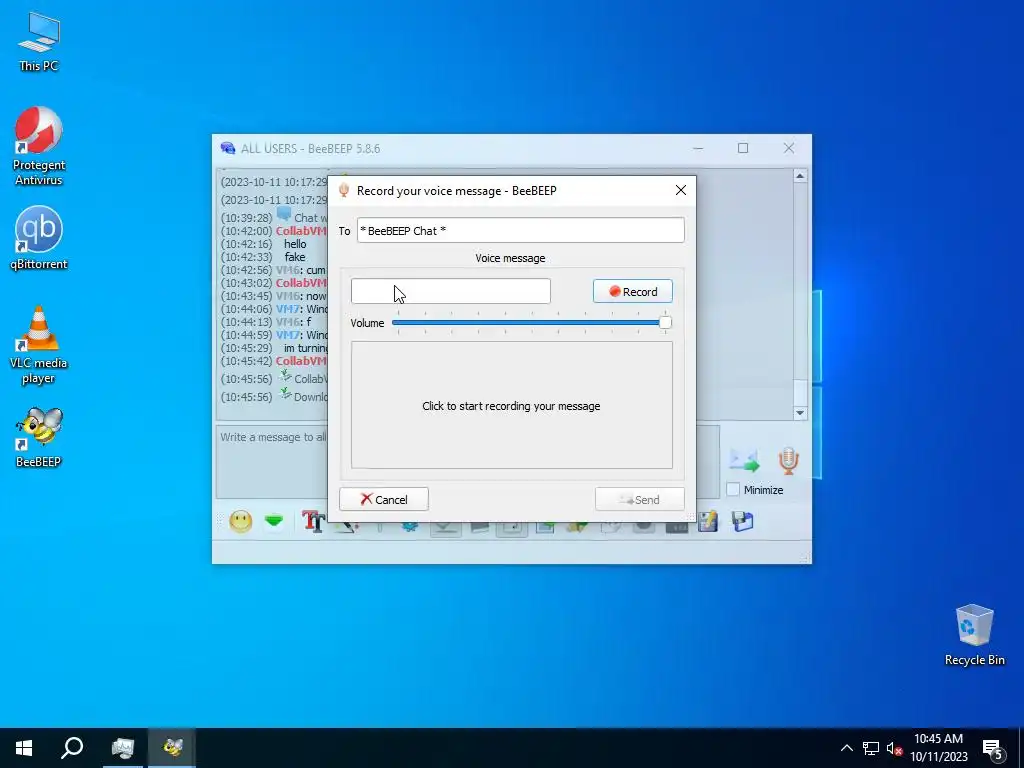This screenshot has width=1024, height=768.
Task: Click the greyed-out Send button
Action: 639,500
